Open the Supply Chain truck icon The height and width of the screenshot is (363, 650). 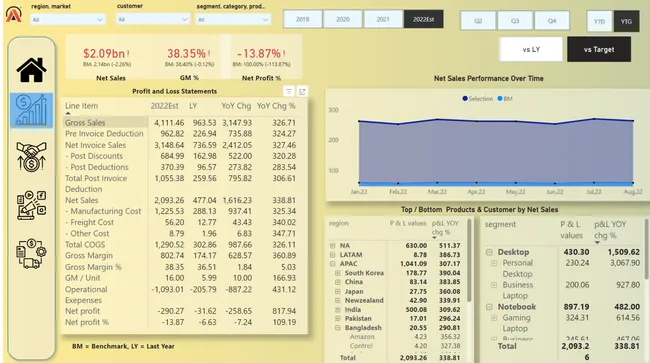tap(32, 253)
